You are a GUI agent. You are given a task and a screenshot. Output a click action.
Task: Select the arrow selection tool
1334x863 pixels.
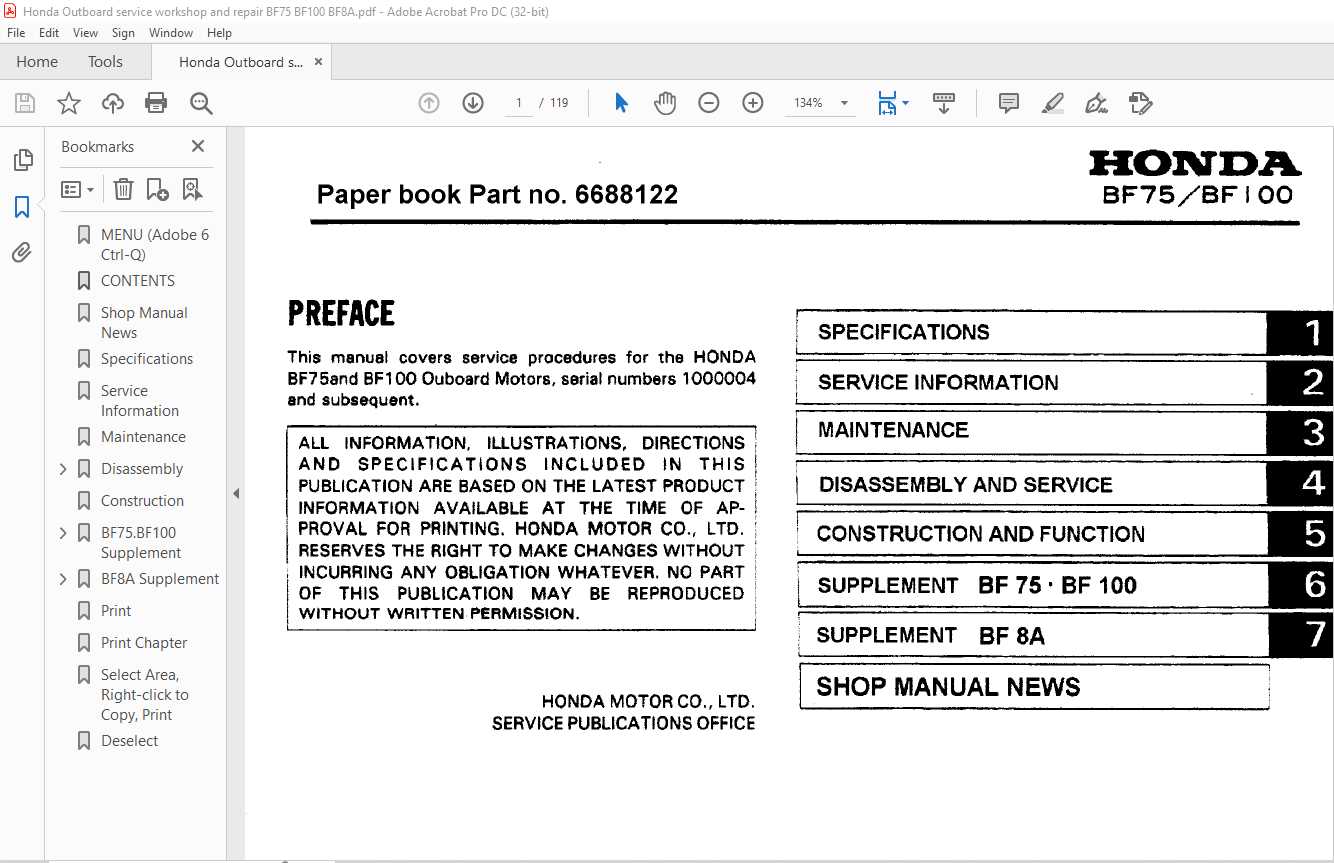tap(621, 103)
